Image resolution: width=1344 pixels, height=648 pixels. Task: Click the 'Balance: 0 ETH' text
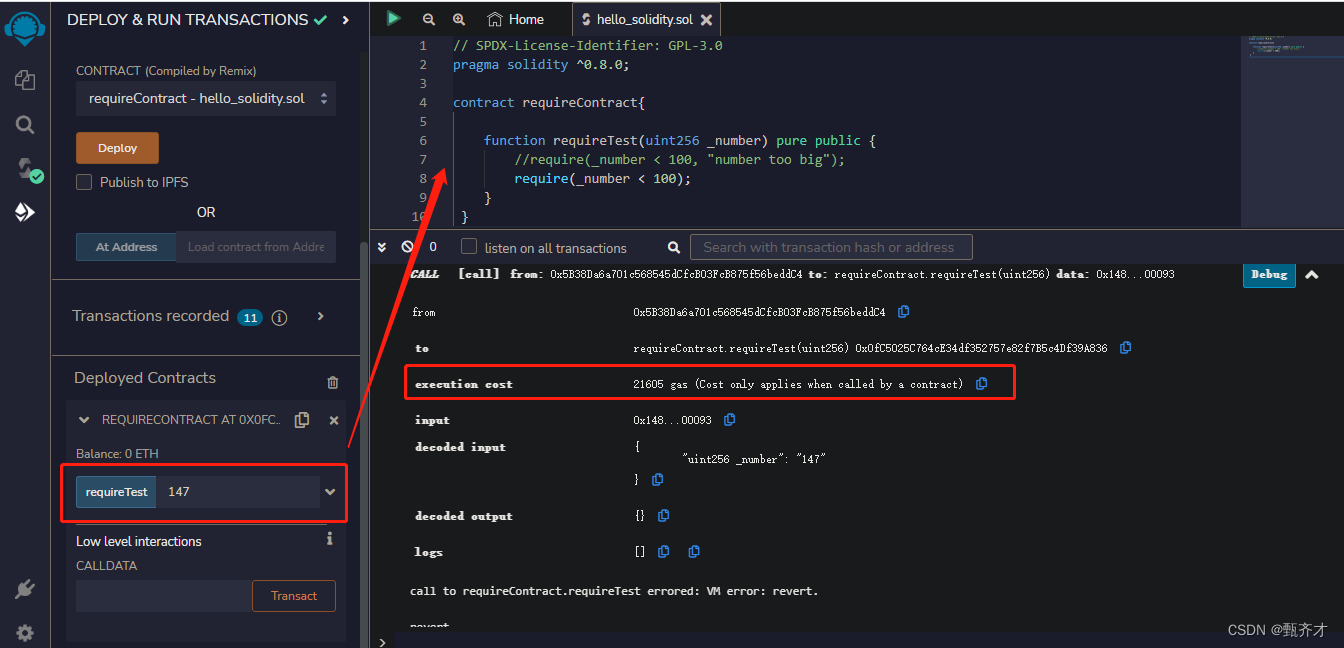click(117, 454)
